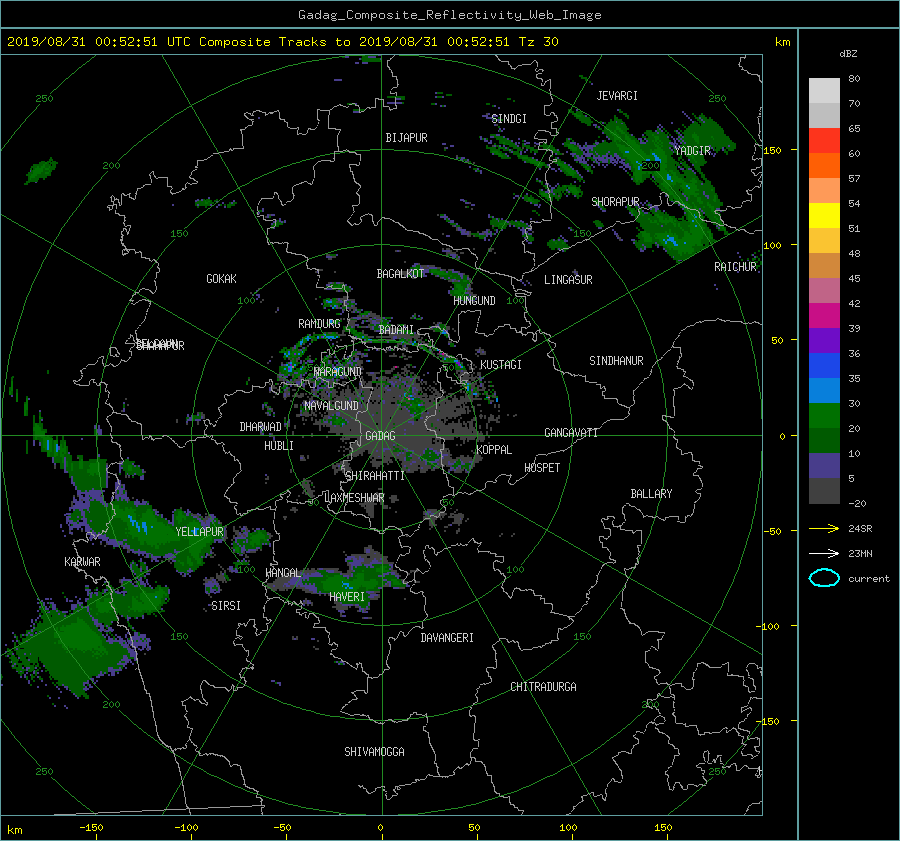
Task: Click the -50 tick on bottom axis
Action: click(x=282, y=828)
